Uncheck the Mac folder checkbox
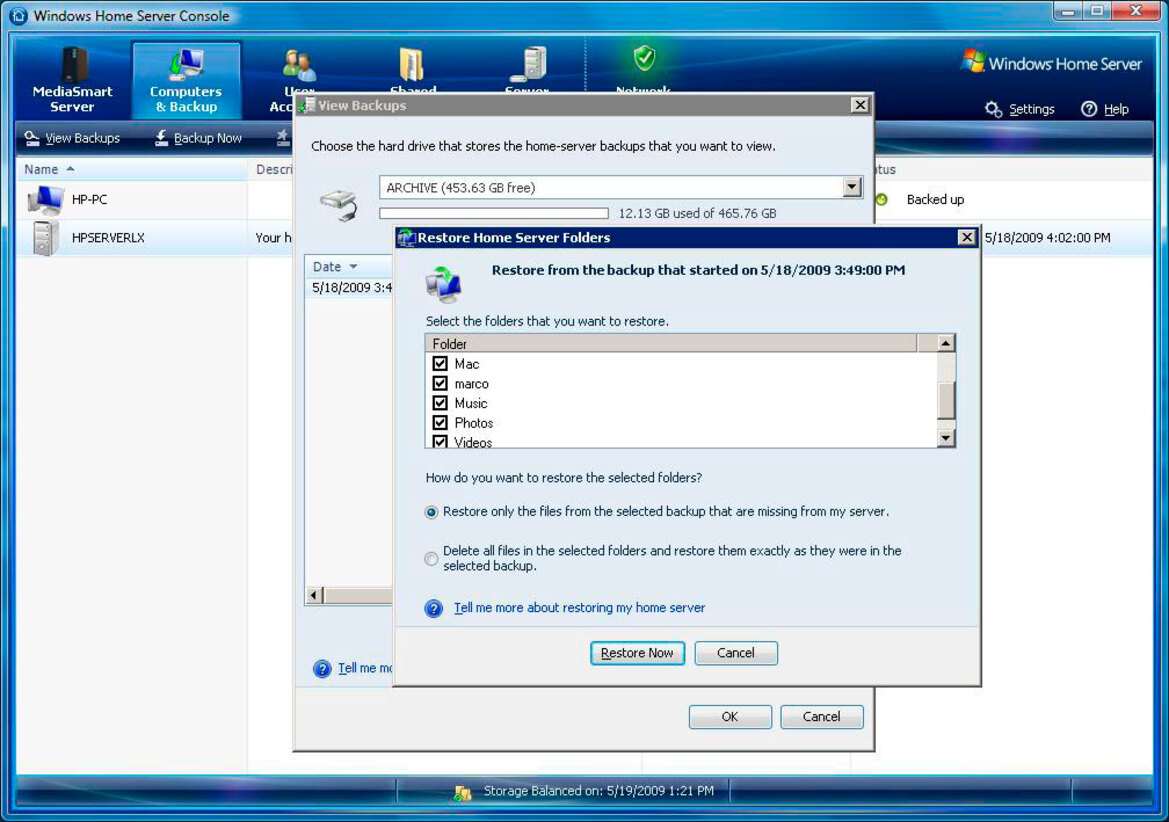The image size is (1169, 822). click(440, 364)
